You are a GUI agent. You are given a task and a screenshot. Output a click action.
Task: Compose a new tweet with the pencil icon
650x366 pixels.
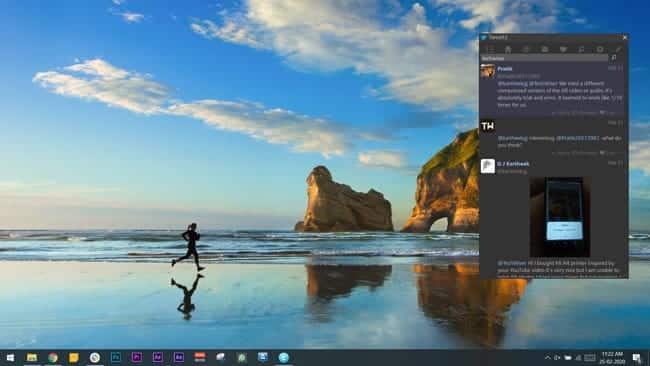tap(618, 49)
